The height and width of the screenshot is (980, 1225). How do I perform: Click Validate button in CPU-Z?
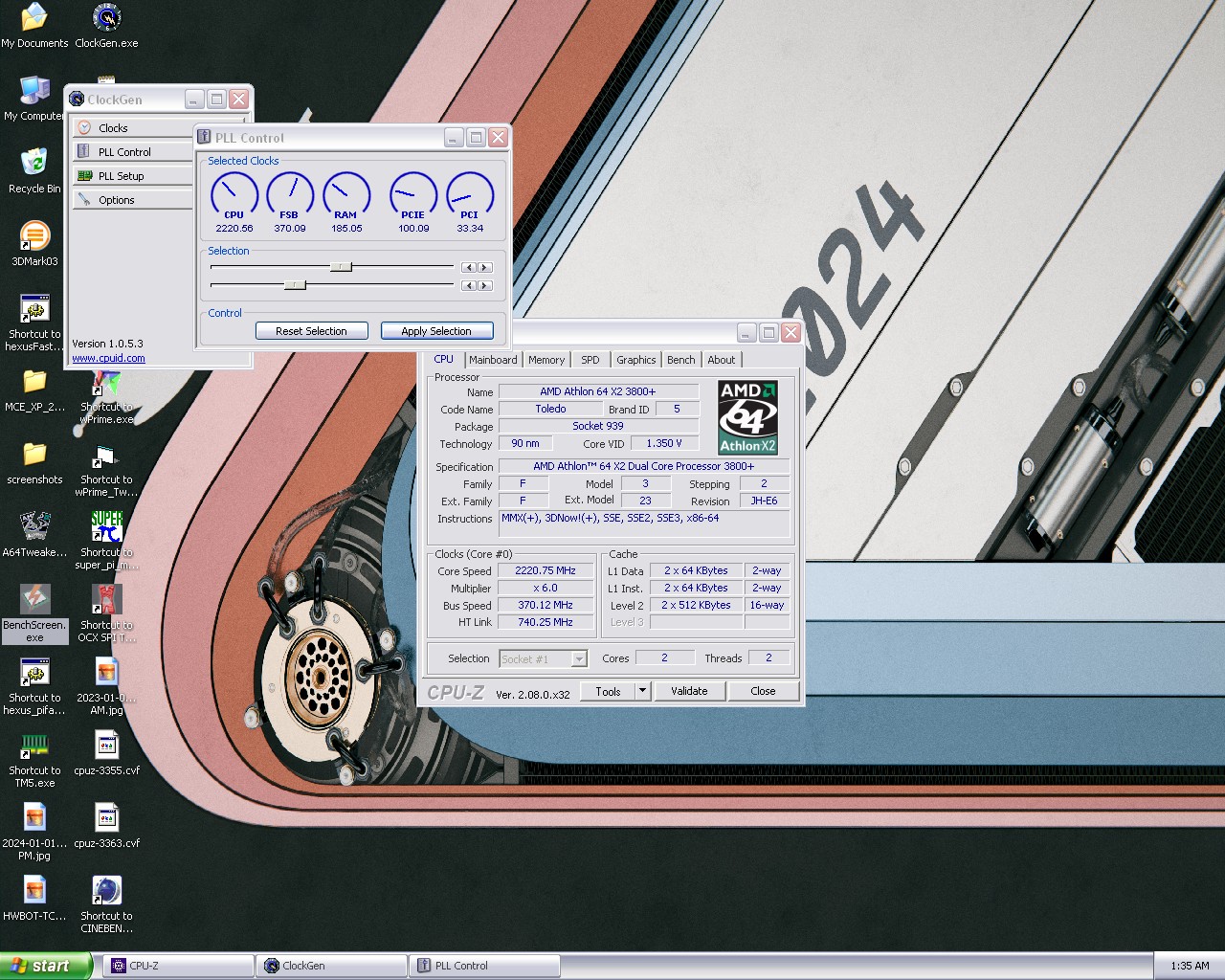coord(689,691)
